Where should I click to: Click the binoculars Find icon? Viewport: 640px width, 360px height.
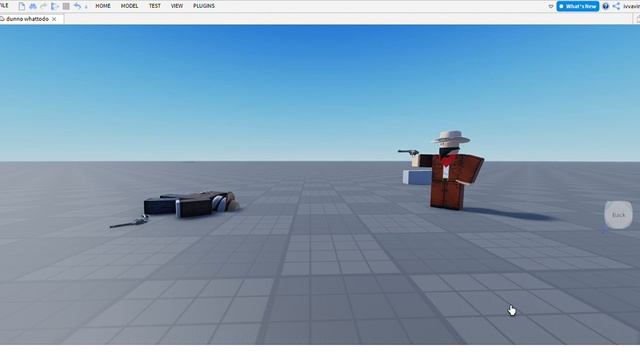tap(33, 6)
